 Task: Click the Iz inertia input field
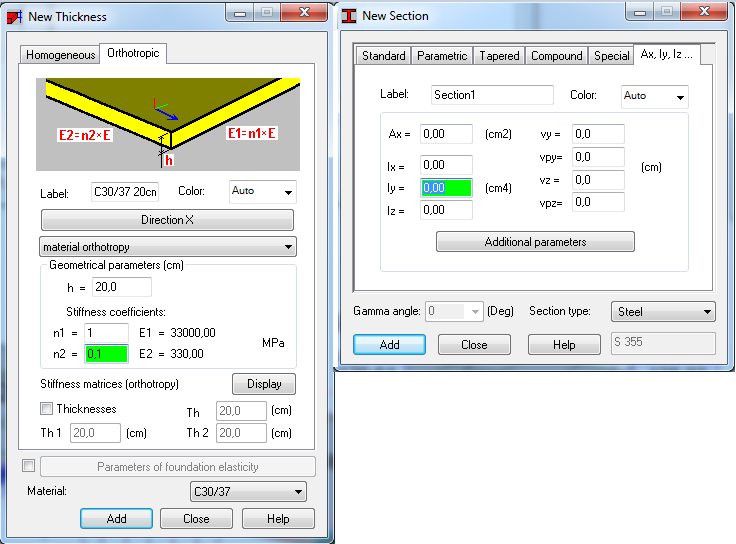coord(446,210)
